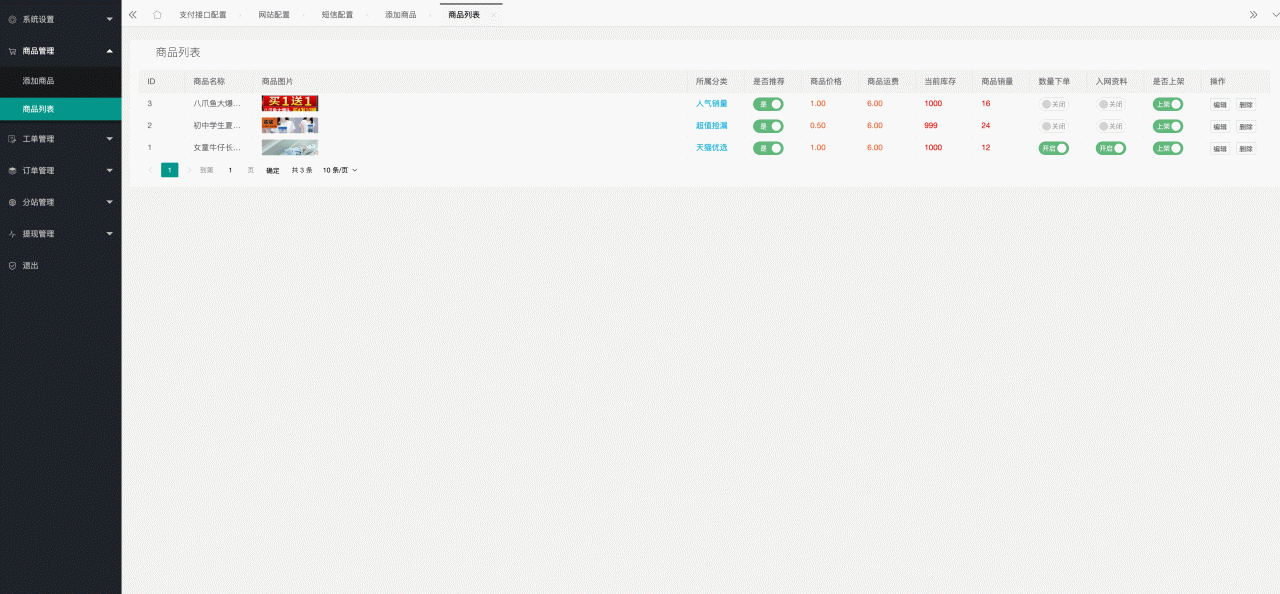
Task: Toggle 上架 switch for product ID 2
Action: pyautogui.click(x=1168, y=126)
